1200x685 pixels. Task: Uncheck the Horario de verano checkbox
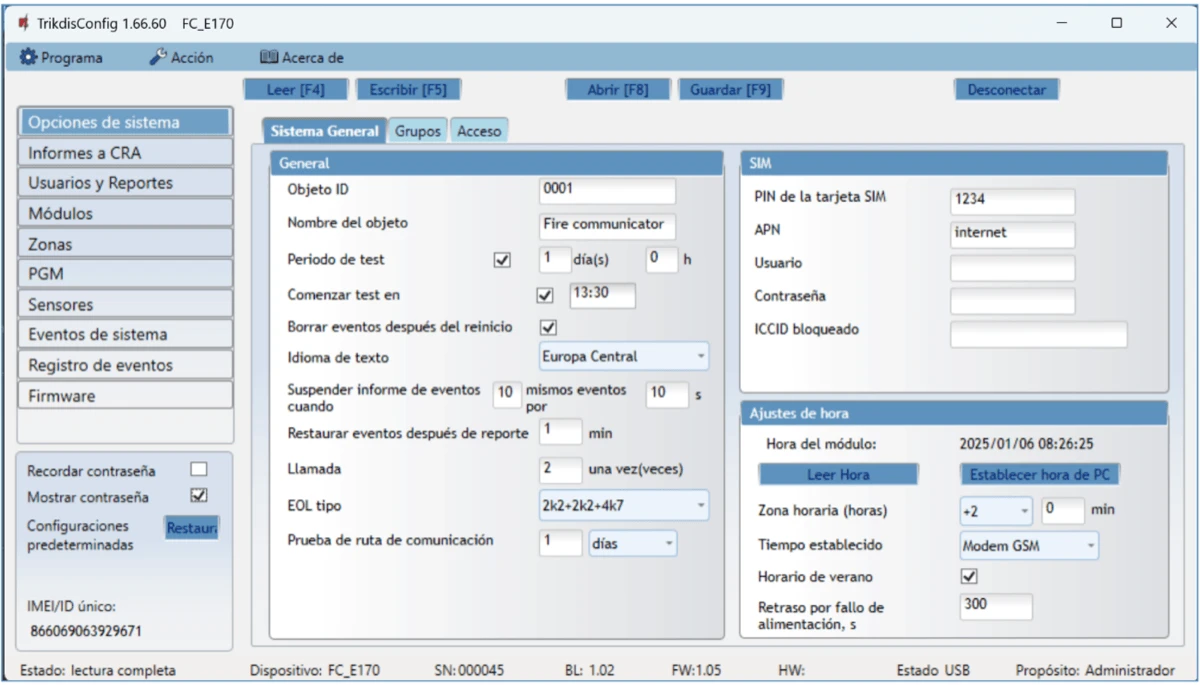(968, 576)
